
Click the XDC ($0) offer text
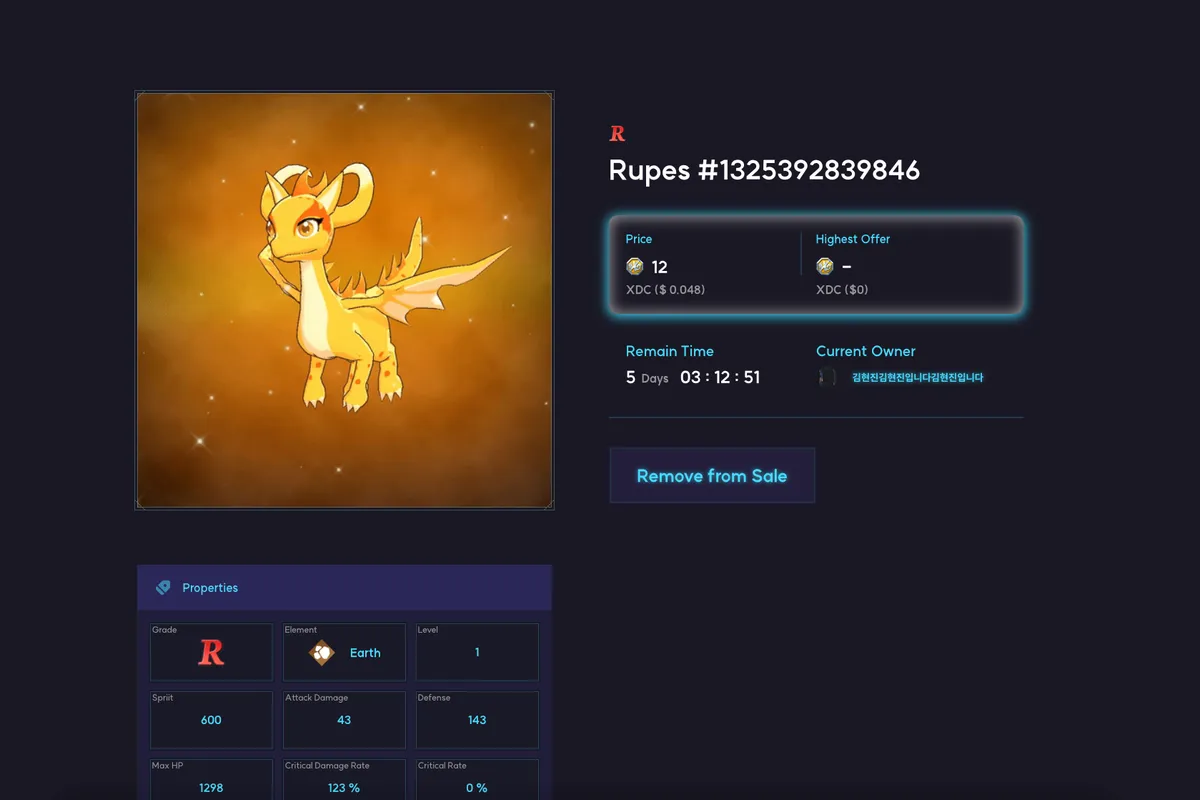(842, 290)
